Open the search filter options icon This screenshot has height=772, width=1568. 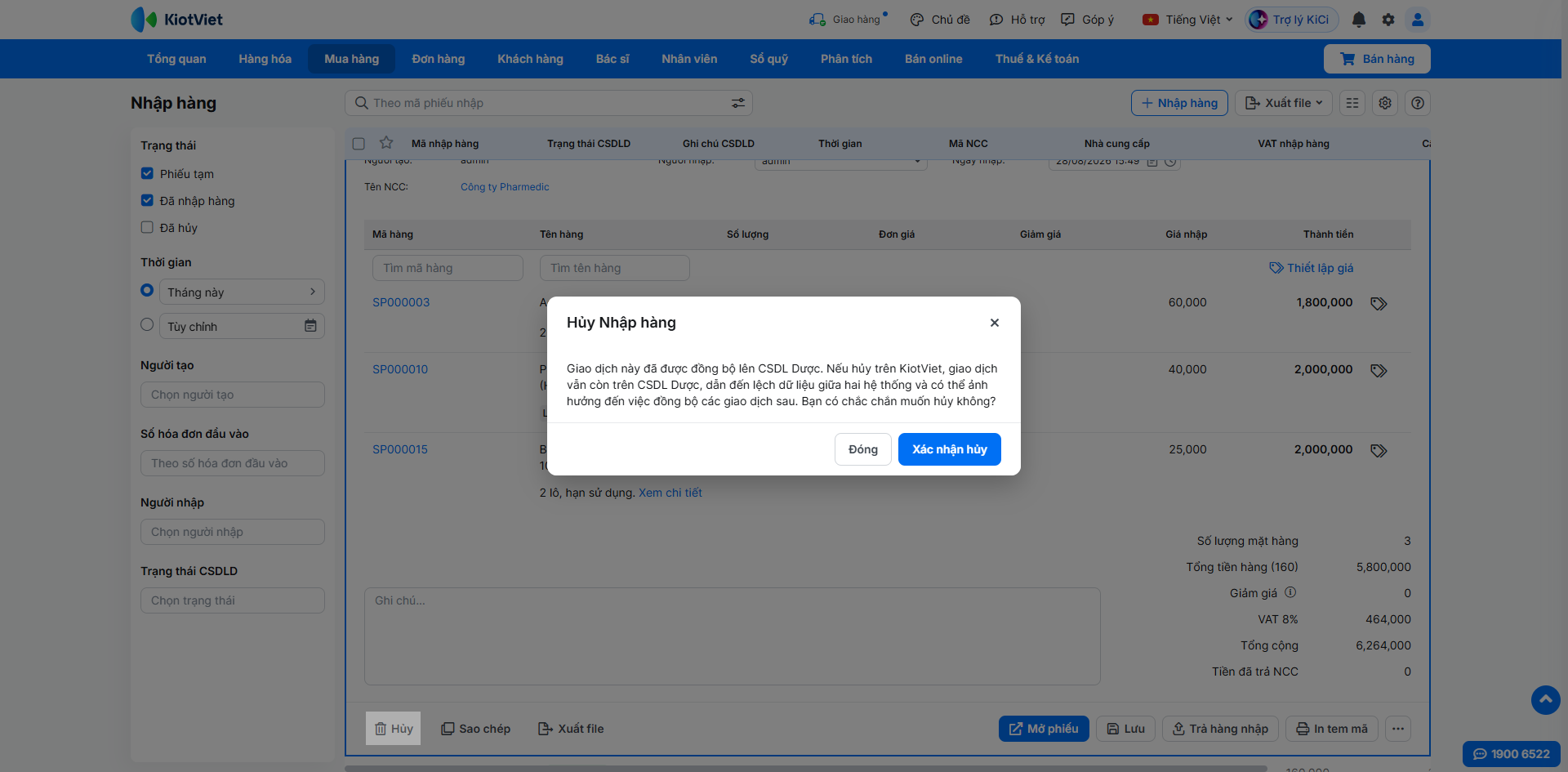738,103
